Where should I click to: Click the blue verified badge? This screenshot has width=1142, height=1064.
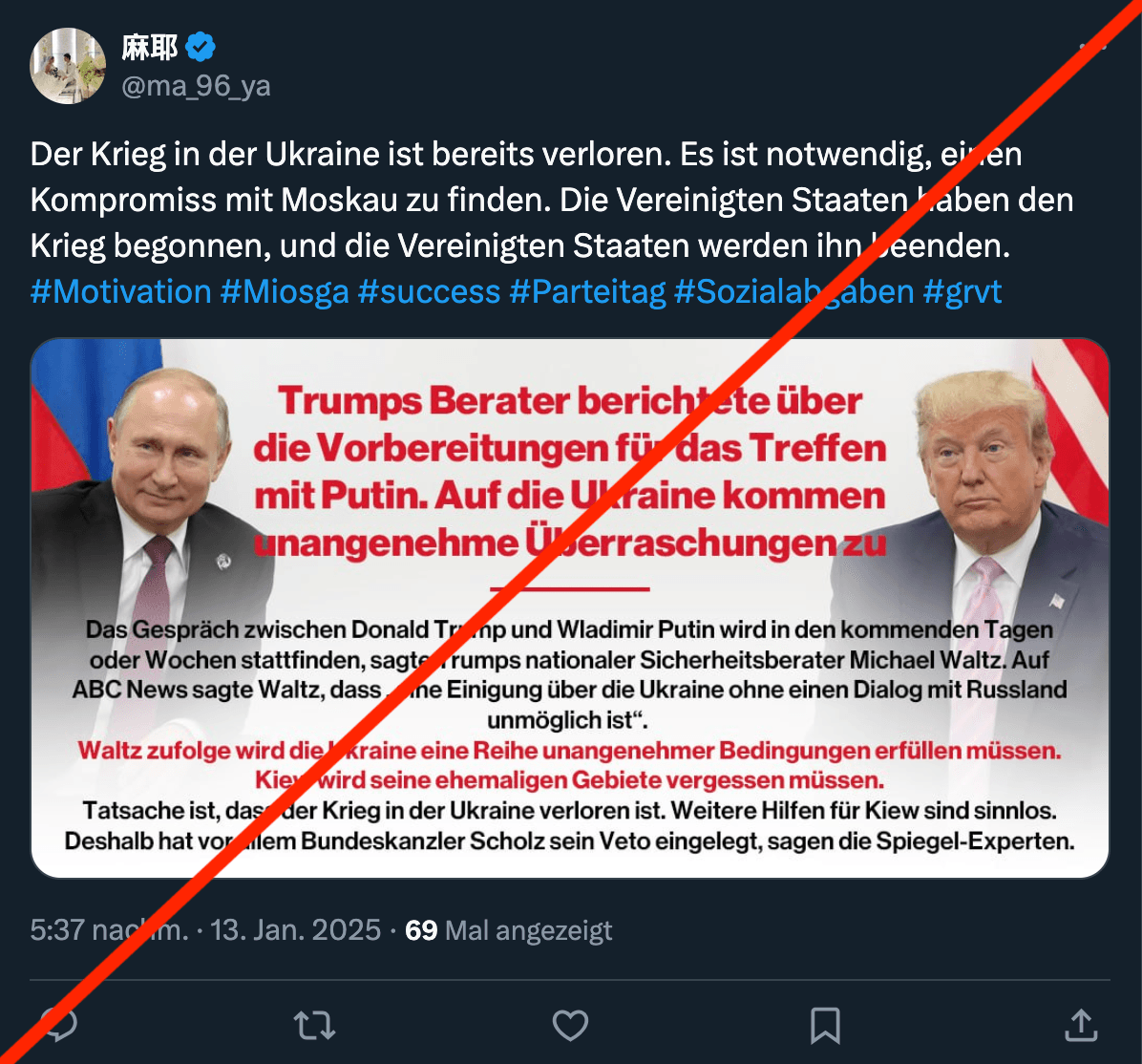pyautogui.click(x=201, y=48)
